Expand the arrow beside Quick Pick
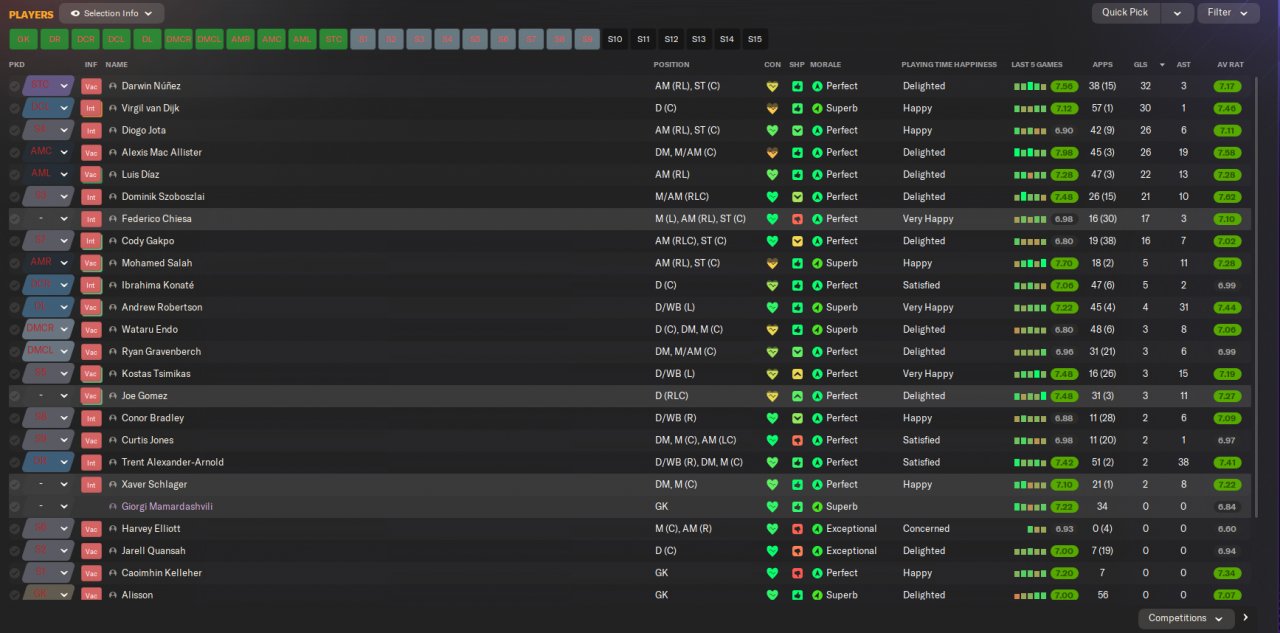1280x633 pixels. 1177,13
